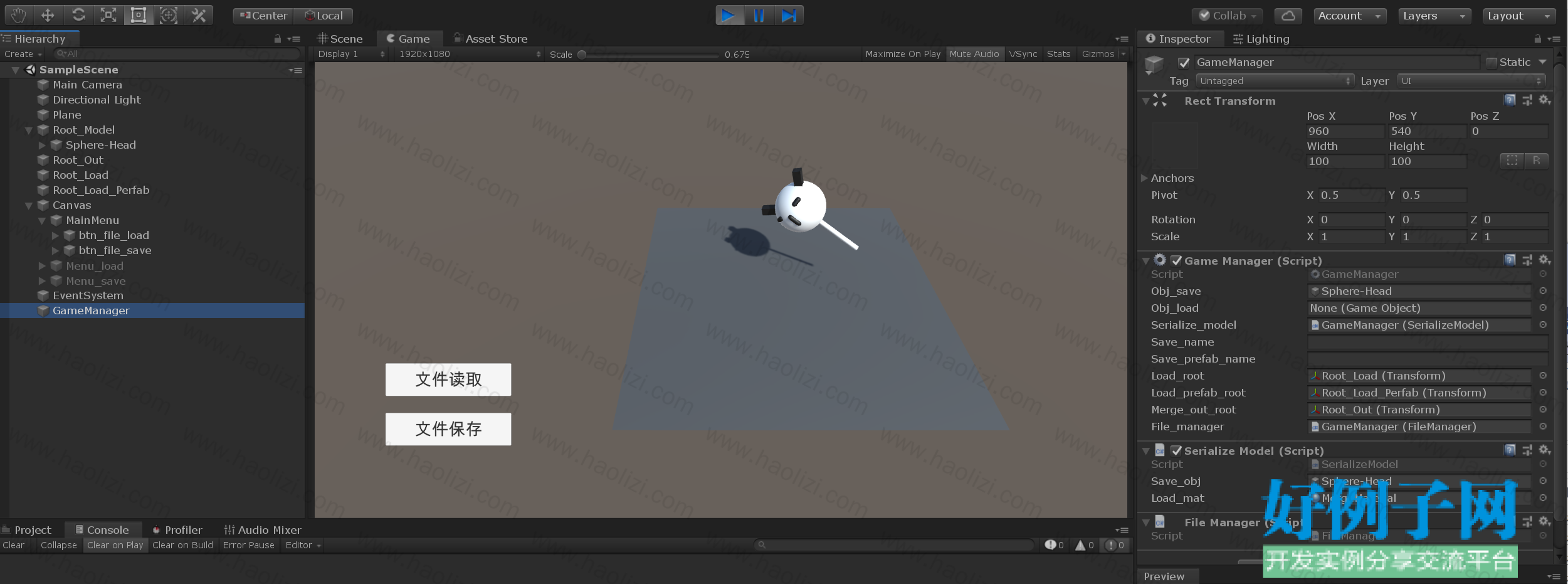
Task: Collapse the SampleScene root
Action: pos(15,70)
